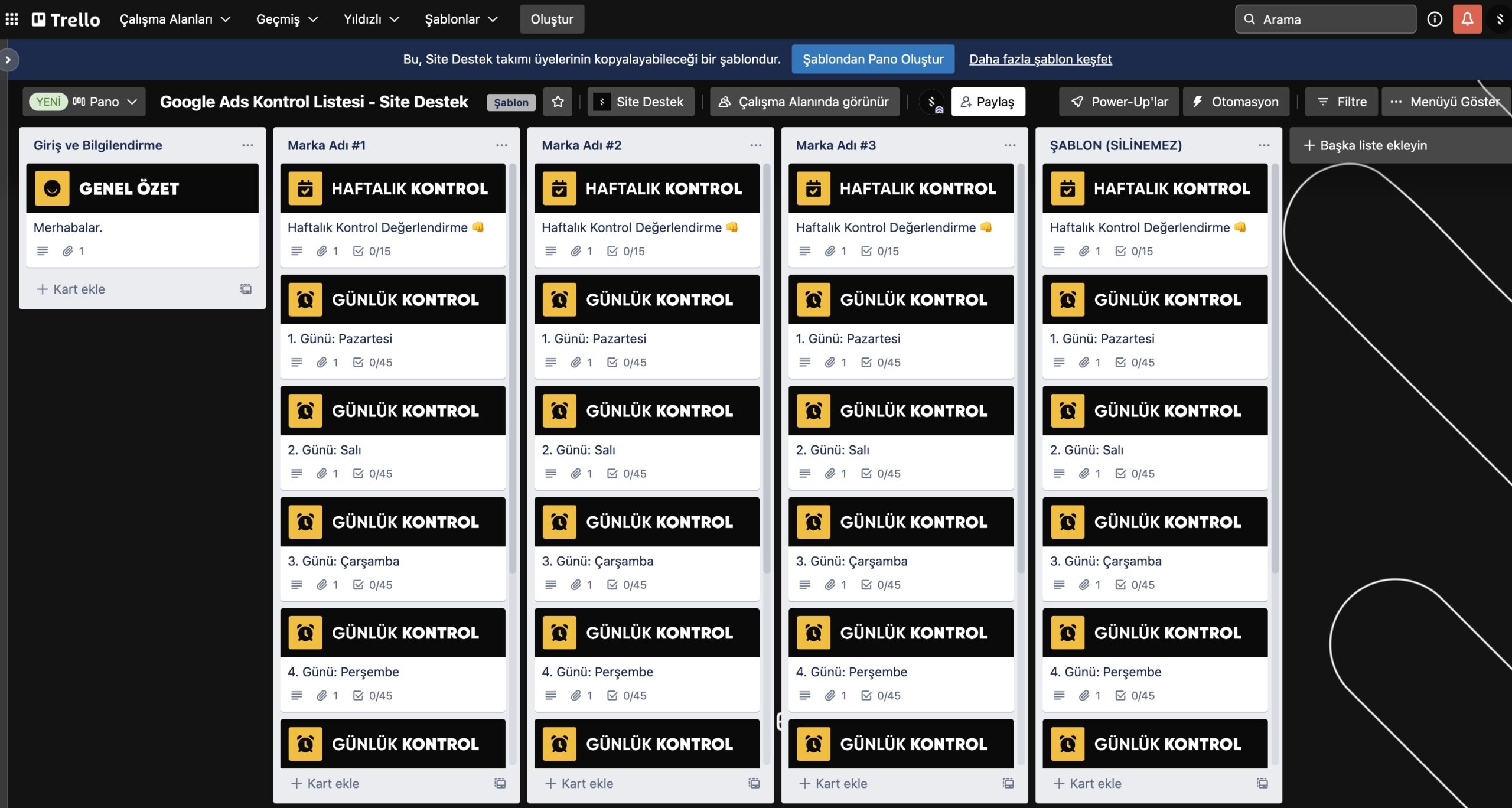
Task: Open Power-Up'lar menu
Action: (1119, 102)
